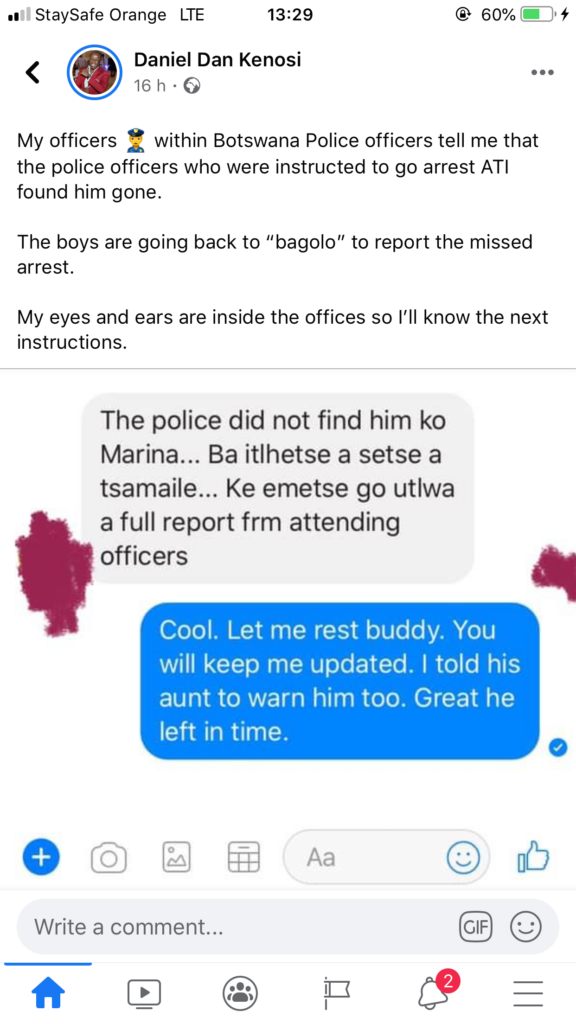The image size is (576, 1024).
Task: Tap the blue plus icon in messenger
Action: (40, 856)
